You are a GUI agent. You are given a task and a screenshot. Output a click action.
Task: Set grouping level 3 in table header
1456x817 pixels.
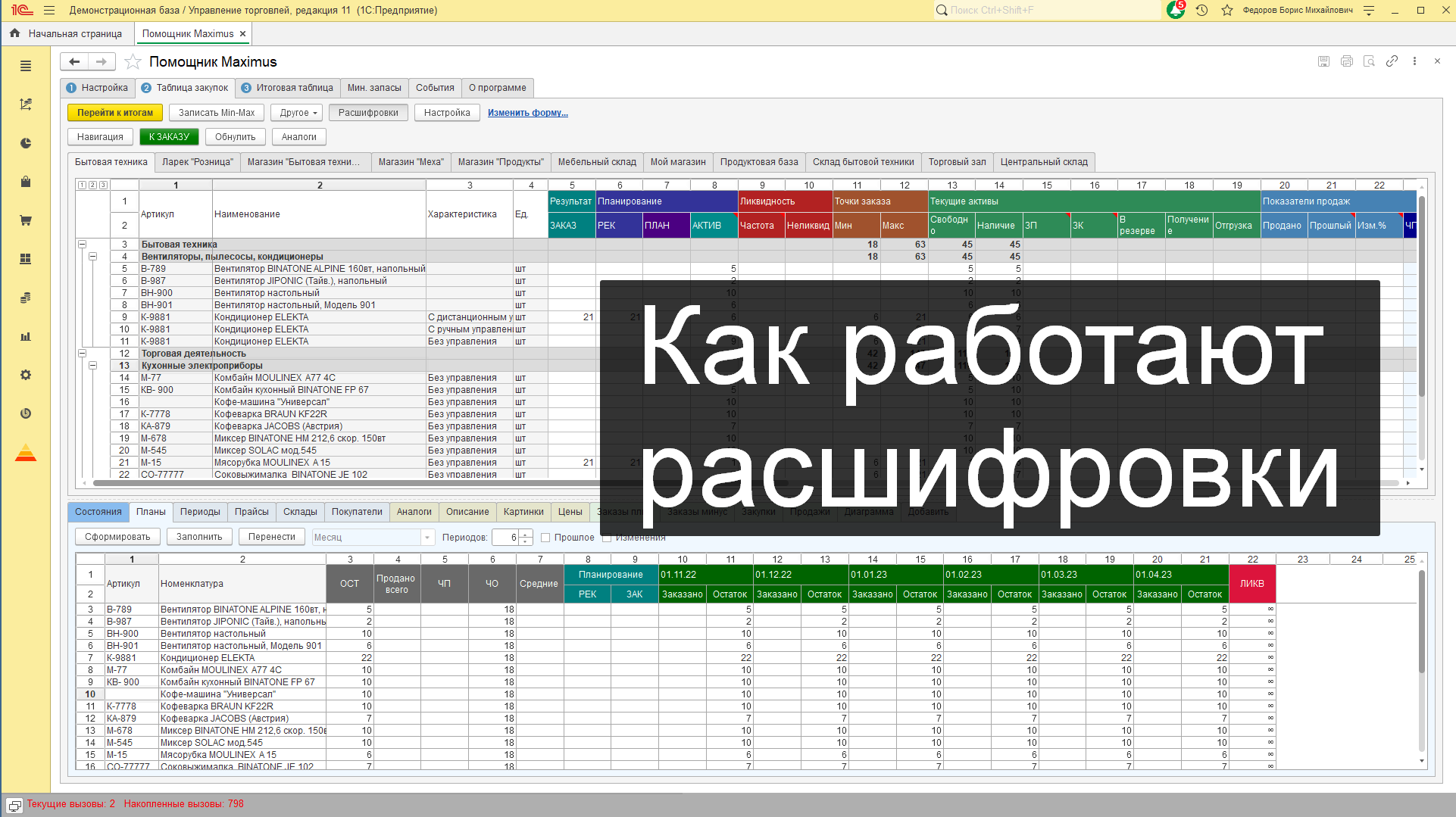(x=103, y=185)
